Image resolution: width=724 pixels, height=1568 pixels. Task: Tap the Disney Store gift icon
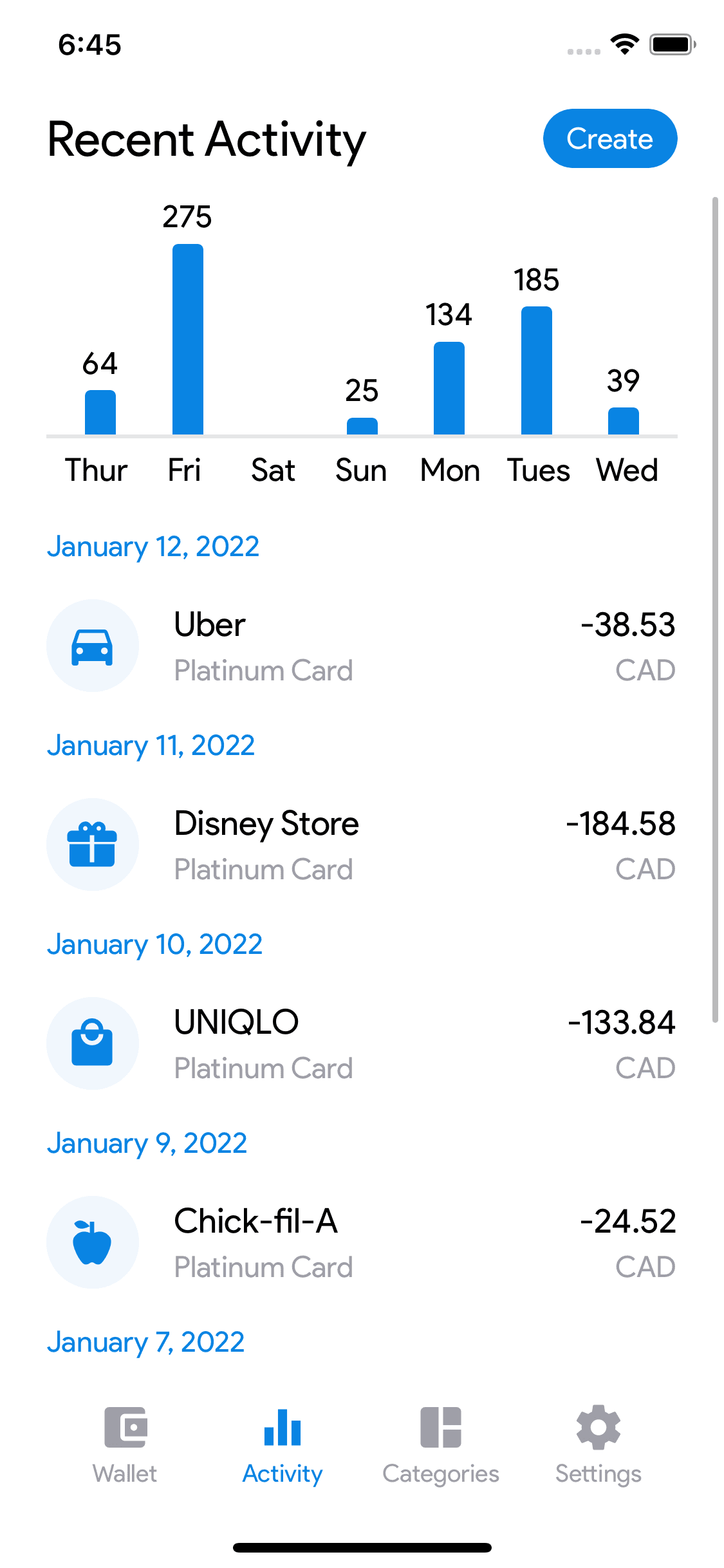pos(92,845)
